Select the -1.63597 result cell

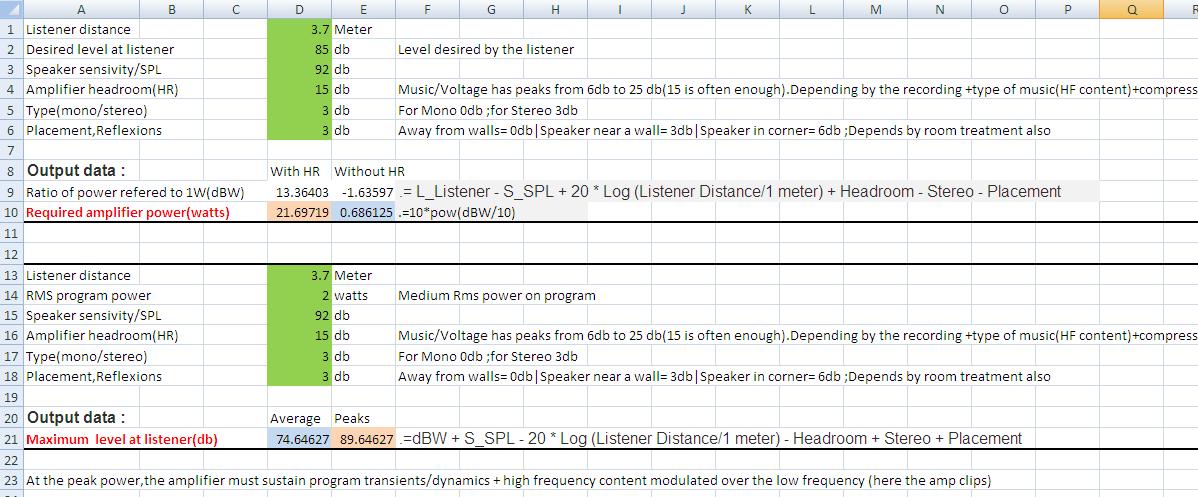click(x=363, y=192)
